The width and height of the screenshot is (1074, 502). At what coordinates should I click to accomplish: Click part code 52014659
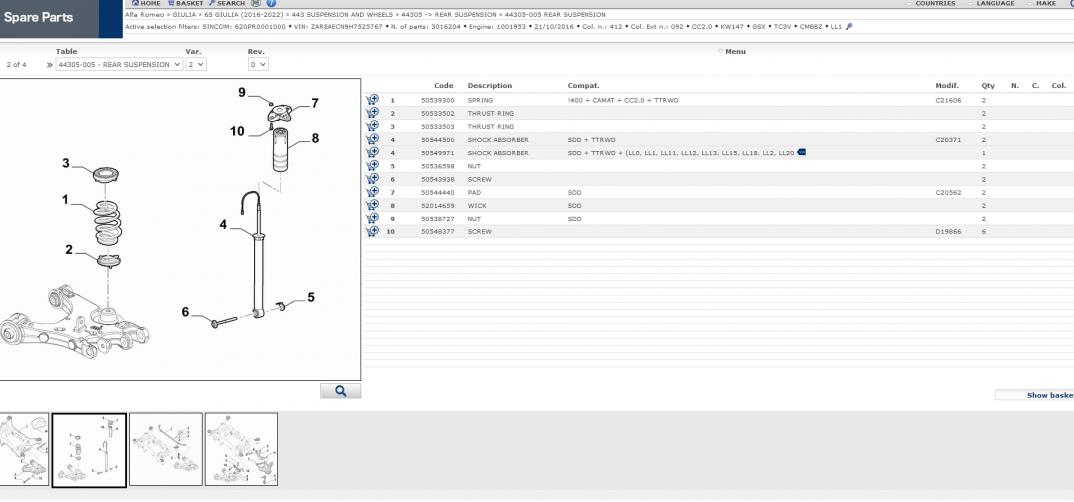click(438, 205)
